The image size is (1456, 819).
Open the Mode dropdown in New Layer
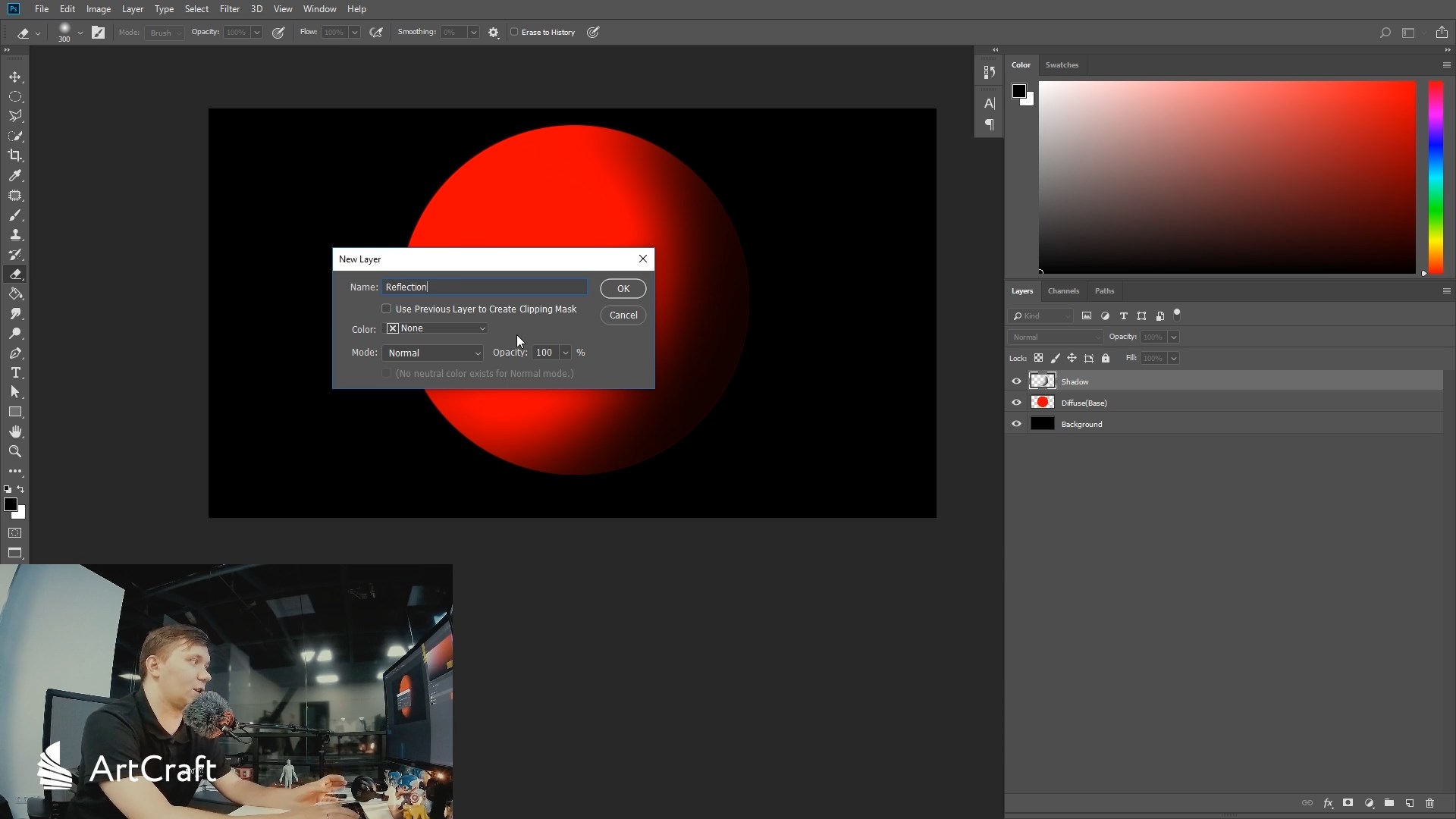[432, 353]
